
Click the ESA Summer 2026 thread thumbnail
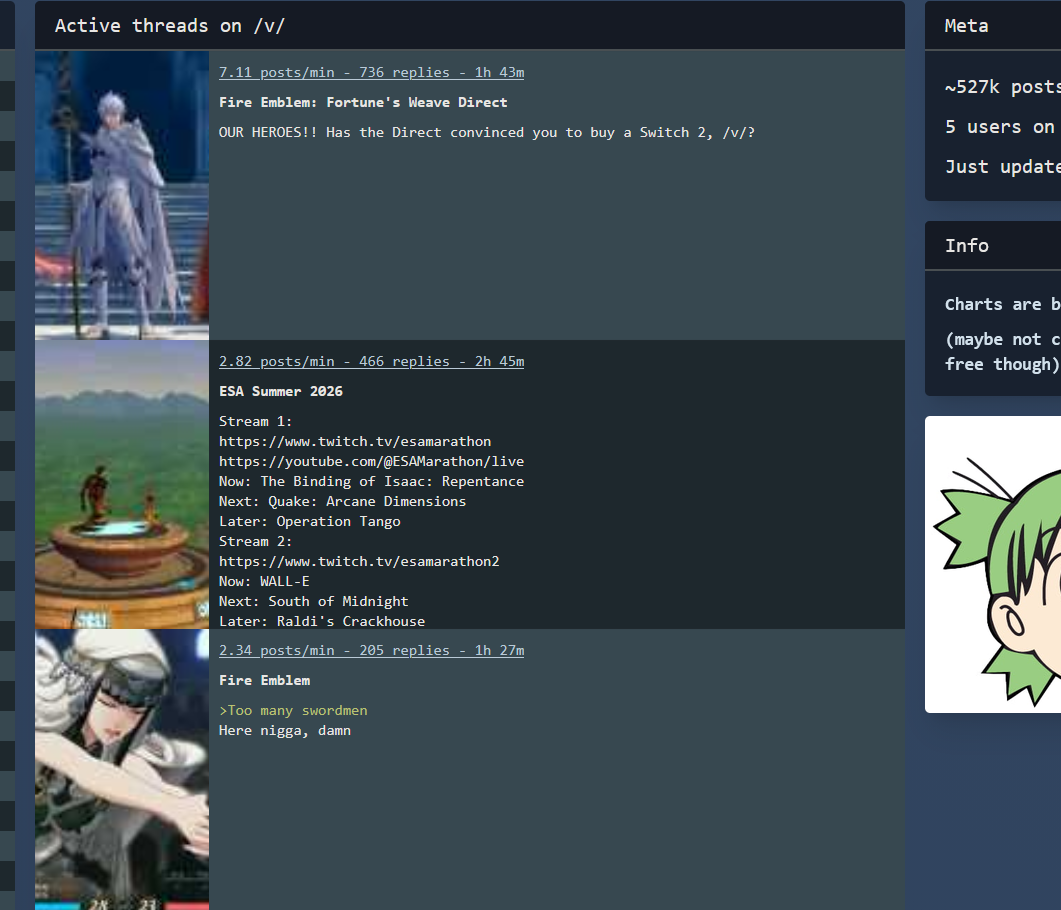122,484
